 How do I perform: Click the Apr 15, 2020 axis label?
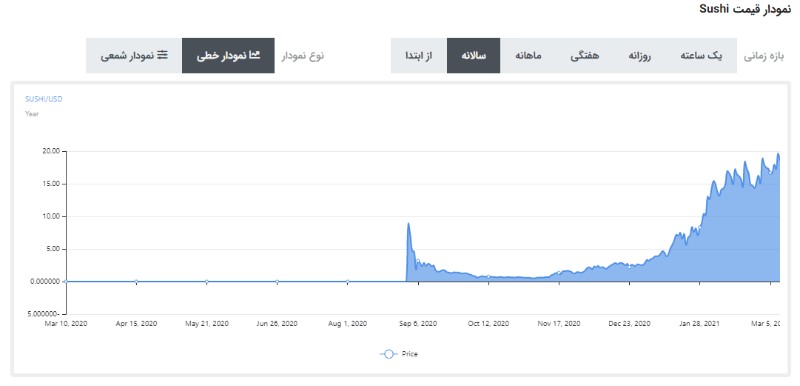[x=136, y=324]
